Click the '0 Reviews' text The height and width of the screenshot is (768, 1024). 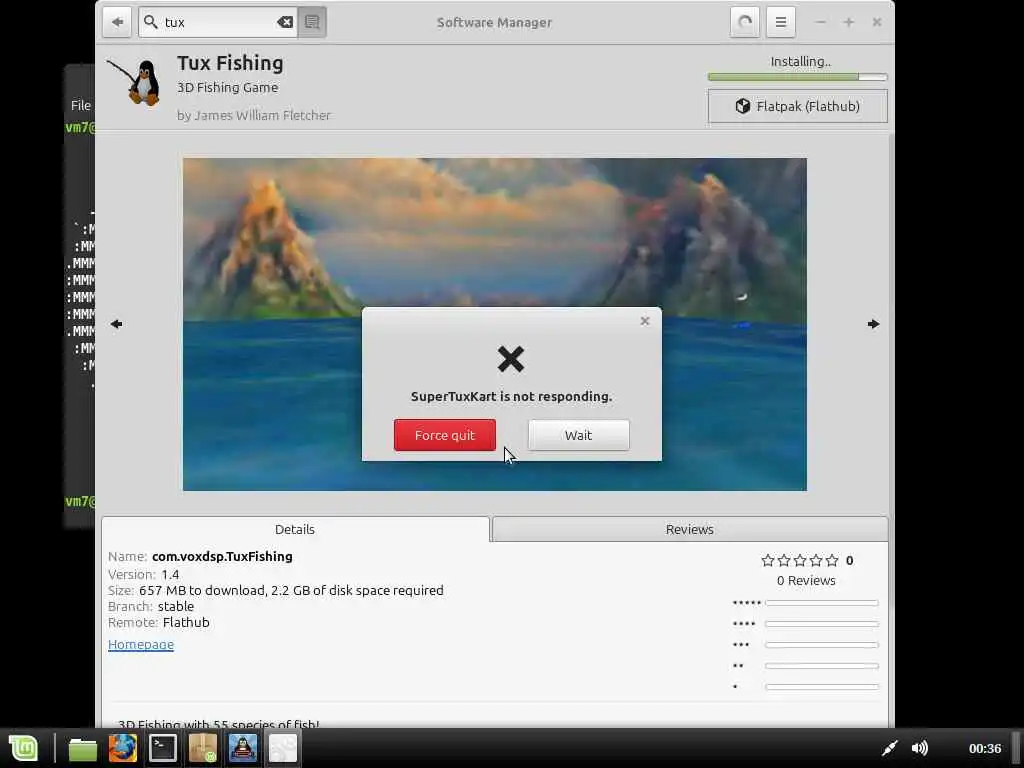[806, 581]
